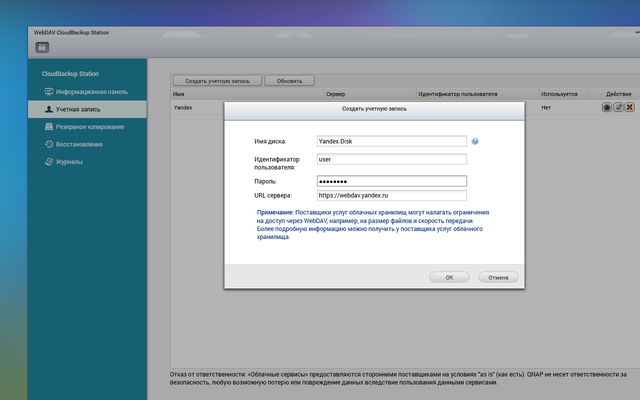Delete the Yandex account with the red X

pyautogui.click(x=630, y=107)
